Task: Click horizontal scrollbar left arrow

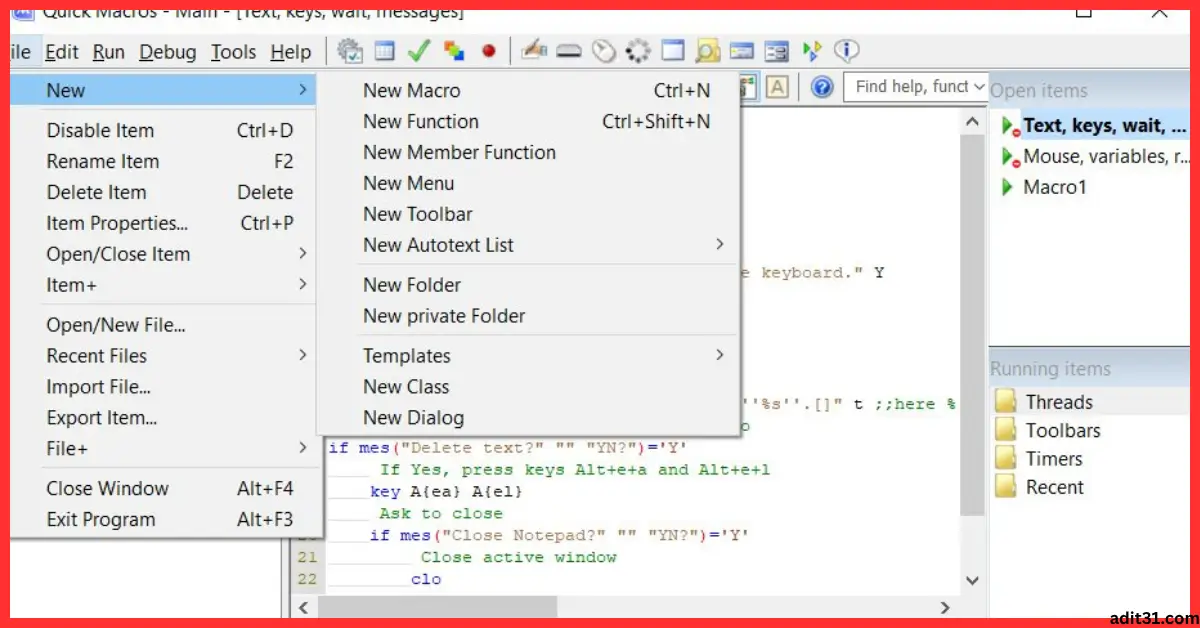Action: [x=304, y=607]
